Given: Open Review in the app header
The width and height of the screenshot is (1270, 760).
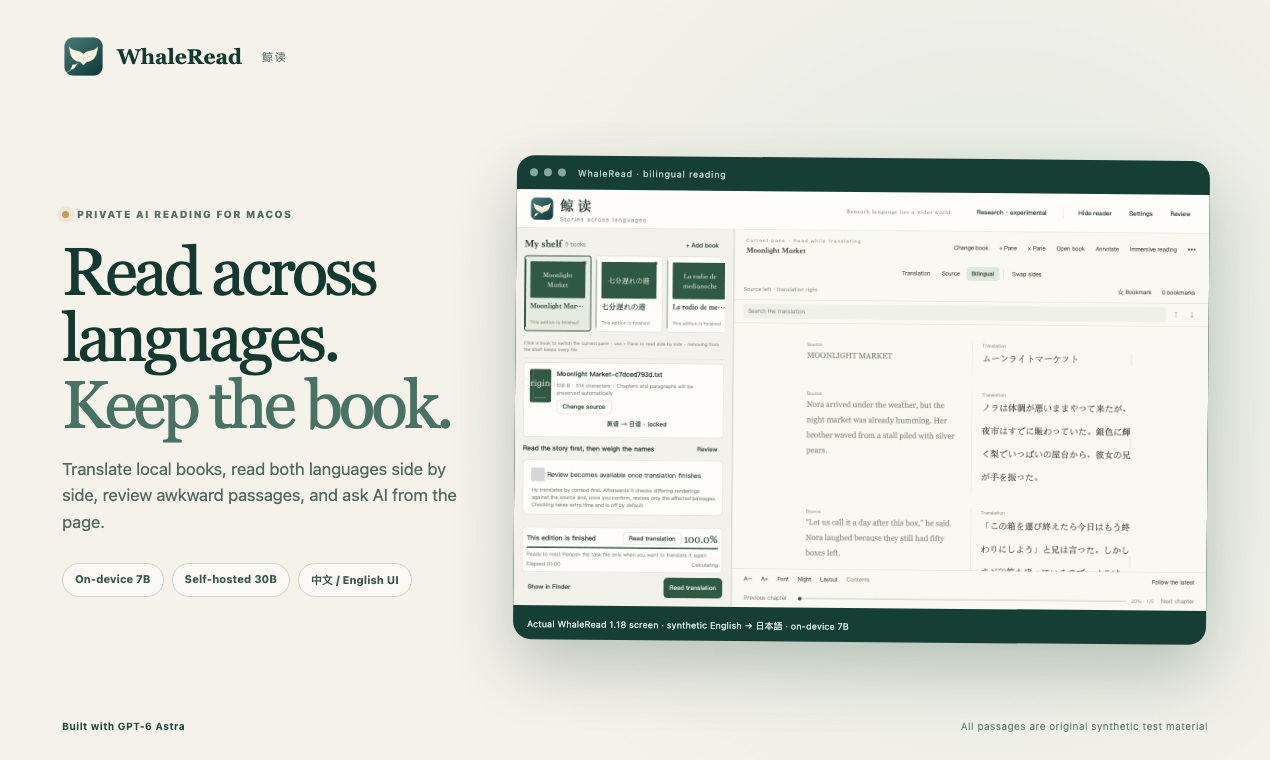Looking at the screenshot, I should [x=1180, y=213].
